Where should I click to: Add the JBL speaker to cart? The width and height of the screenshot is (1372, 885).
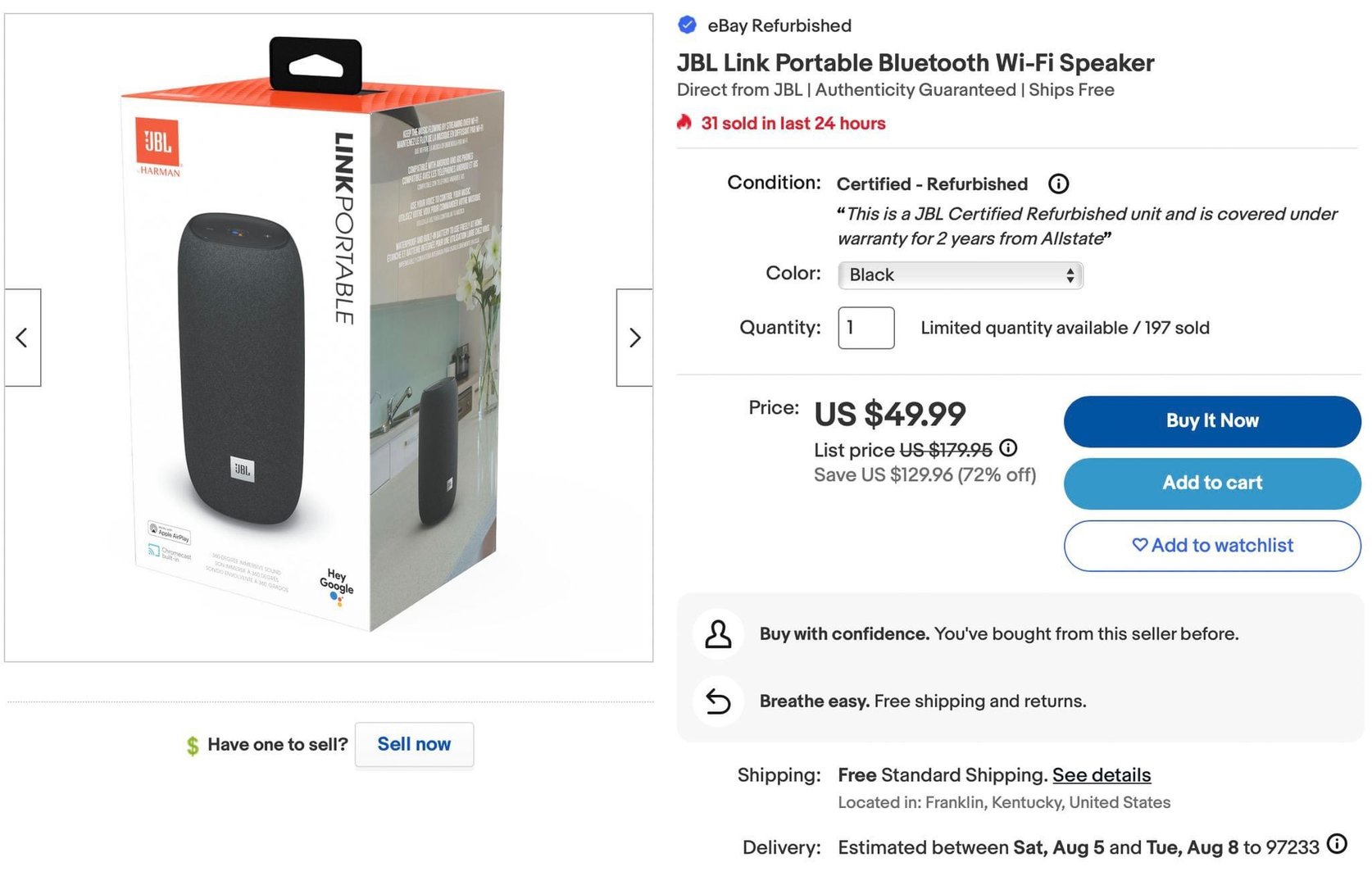[1211, 483]
